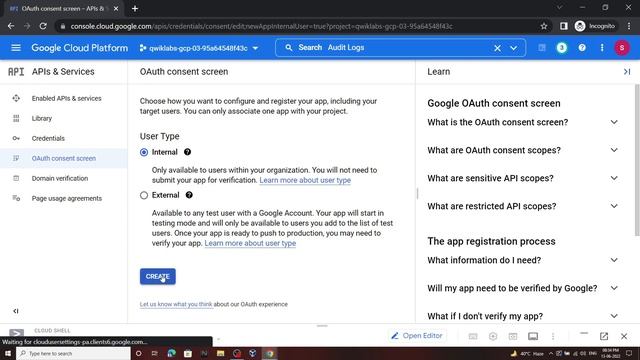Collapse the Learn panel
640x360 pixels.
(627, 72)
